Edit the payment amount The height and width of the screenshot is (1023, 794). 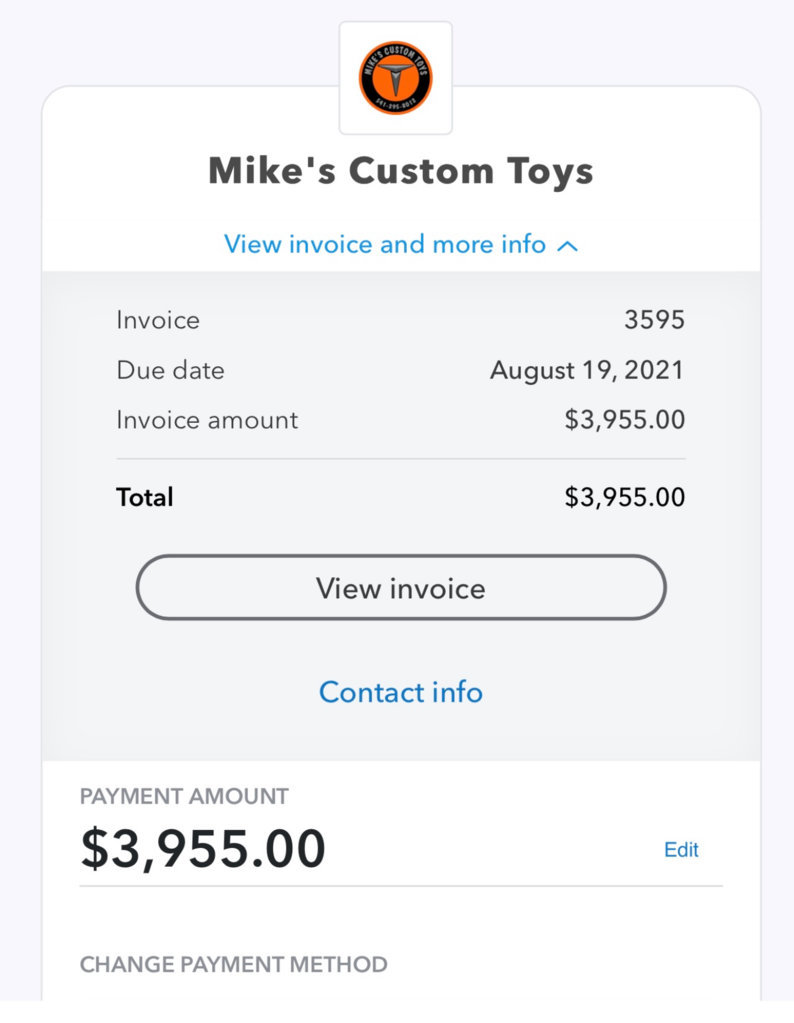point(681,849)
